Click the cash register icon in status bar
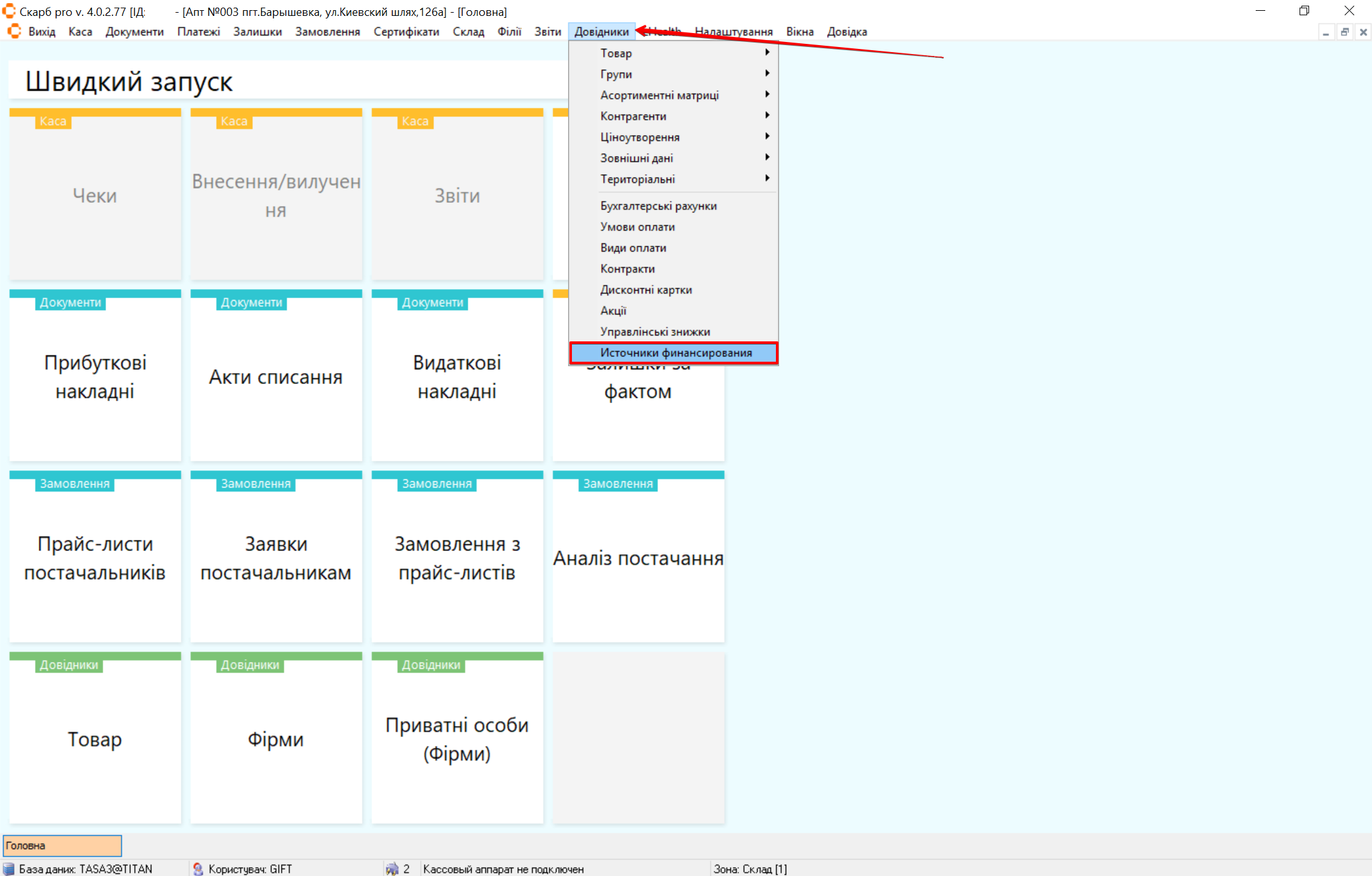 coord(392,869)
